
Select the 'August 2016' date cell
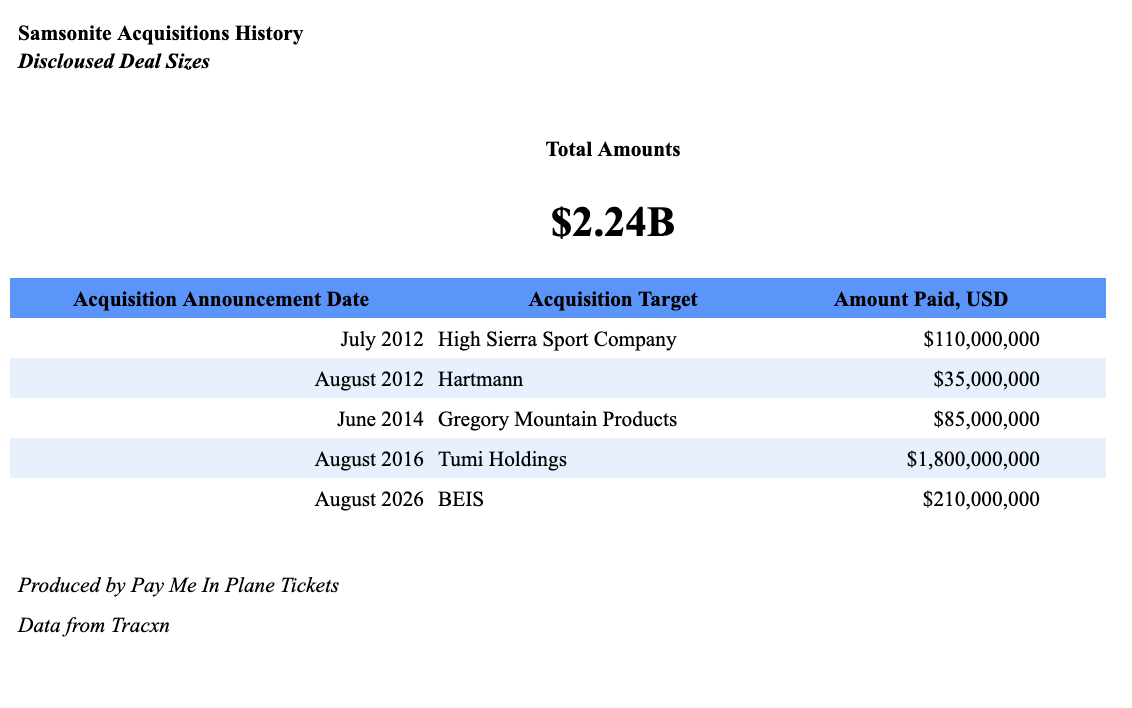pos(369,459)
